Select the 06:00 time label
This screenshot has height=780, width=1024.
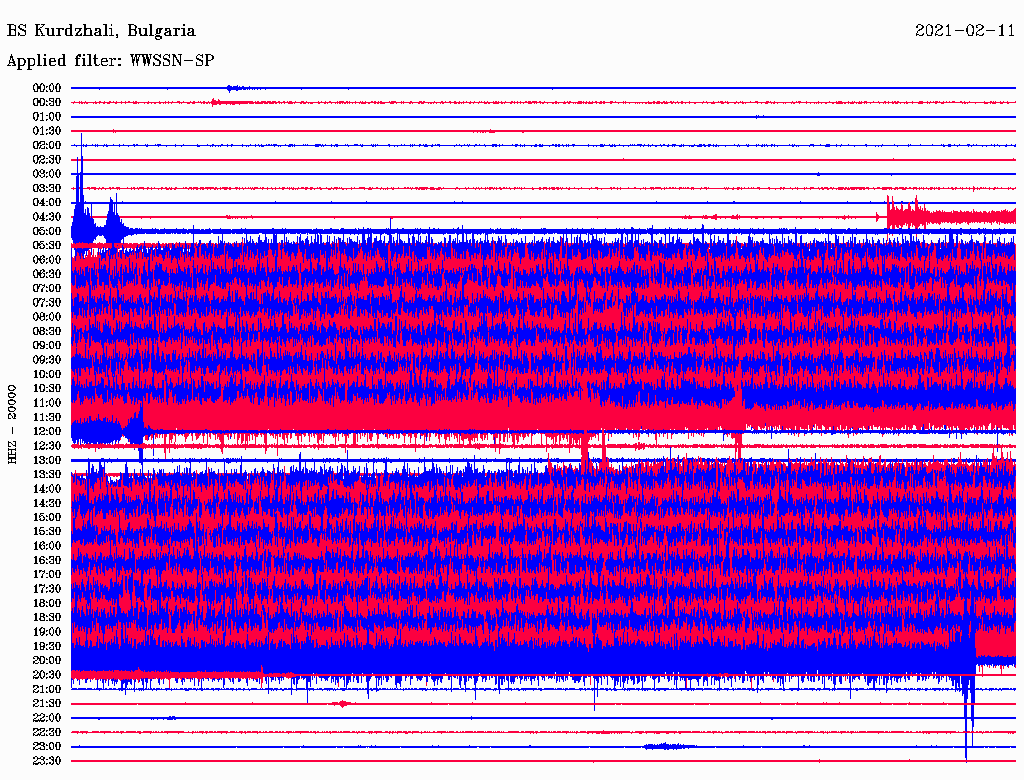(x=47, y=259)
